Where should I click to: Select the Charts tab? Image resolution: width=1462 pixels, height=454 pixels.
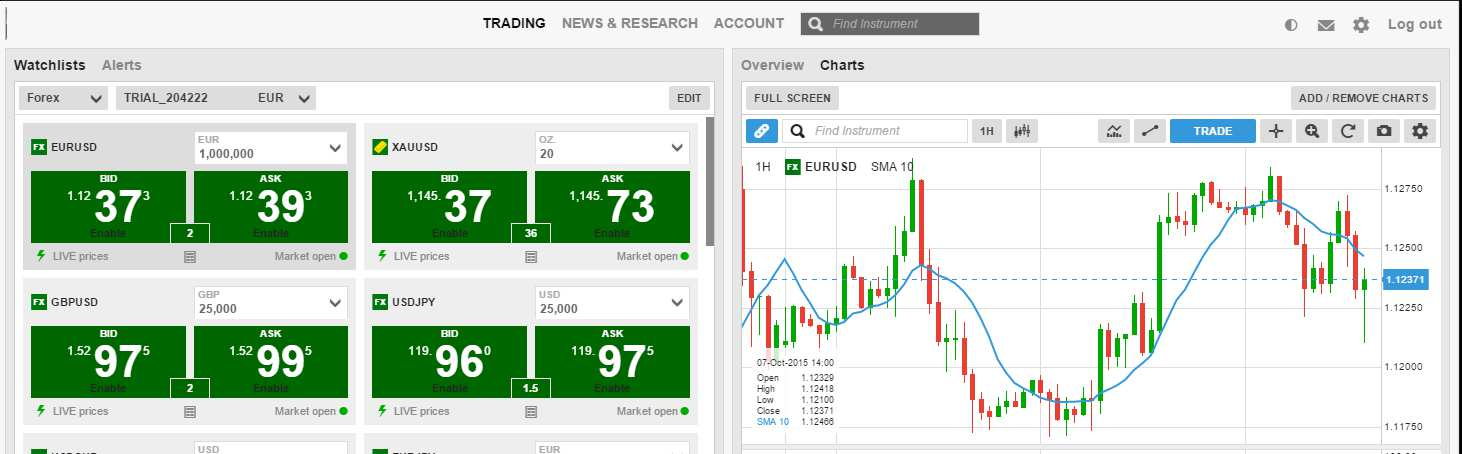click(842, 65)
